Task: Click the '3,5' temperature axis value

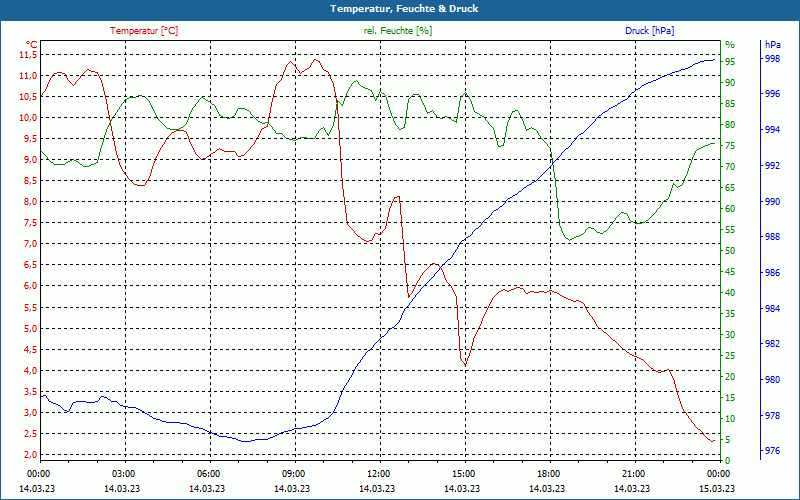Action: click(x=30, y=392)
